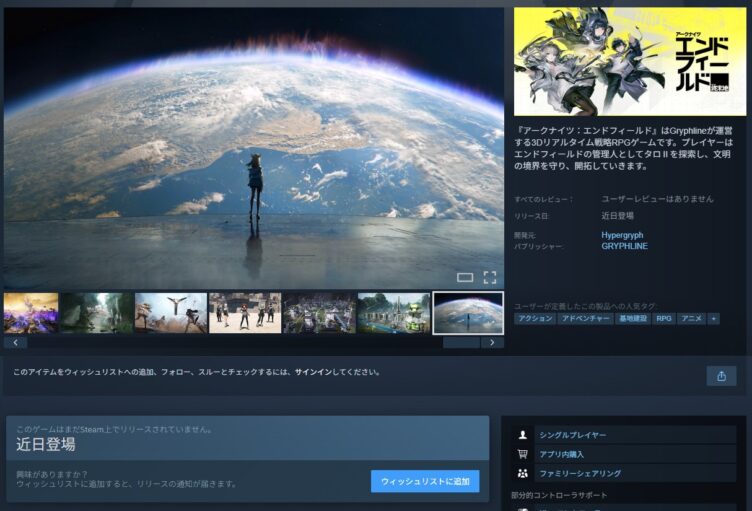Select the factory with green tower thumbnail
The width and height of the screenshot is (752, 511).
394,313
